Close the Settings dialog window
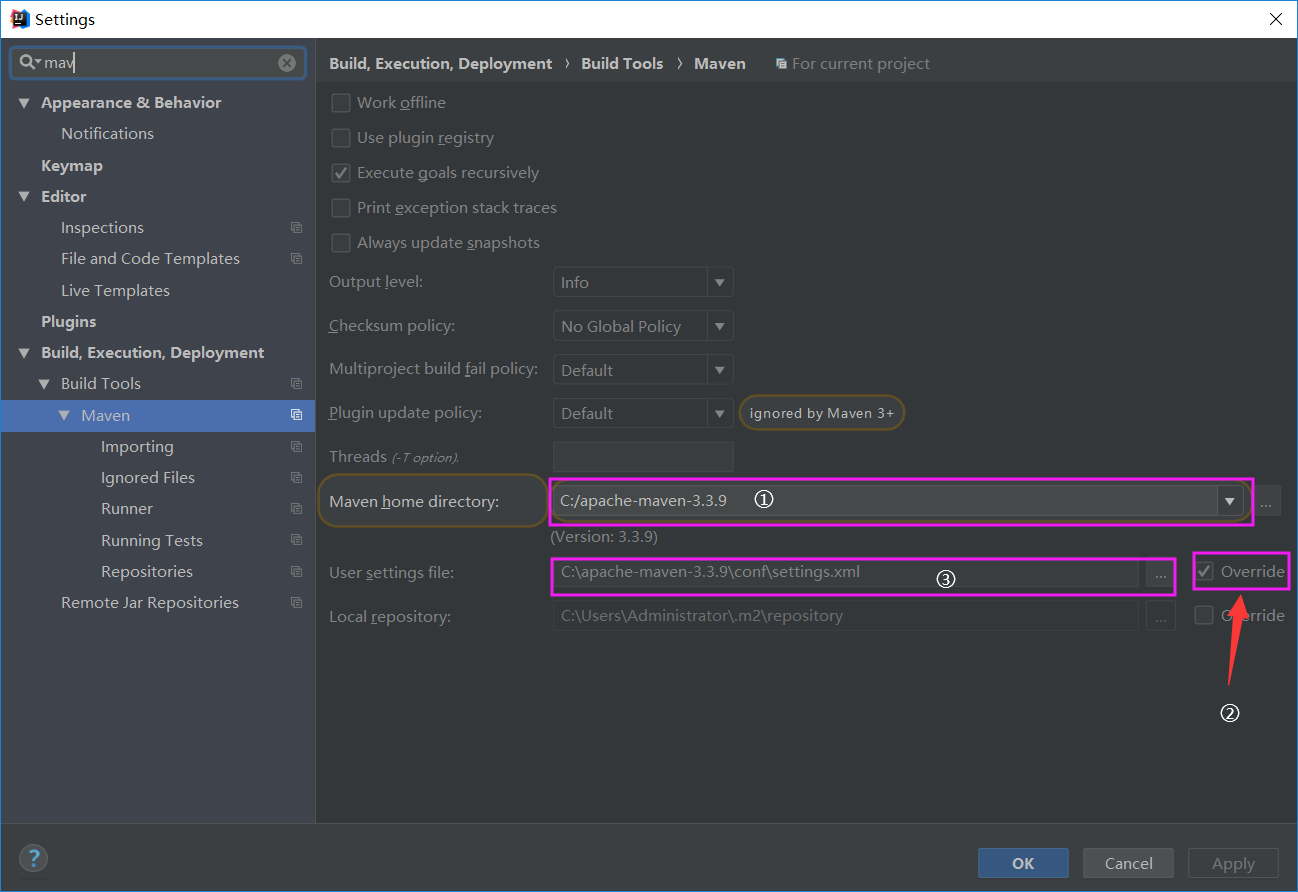 click(x=1275, y=19)
